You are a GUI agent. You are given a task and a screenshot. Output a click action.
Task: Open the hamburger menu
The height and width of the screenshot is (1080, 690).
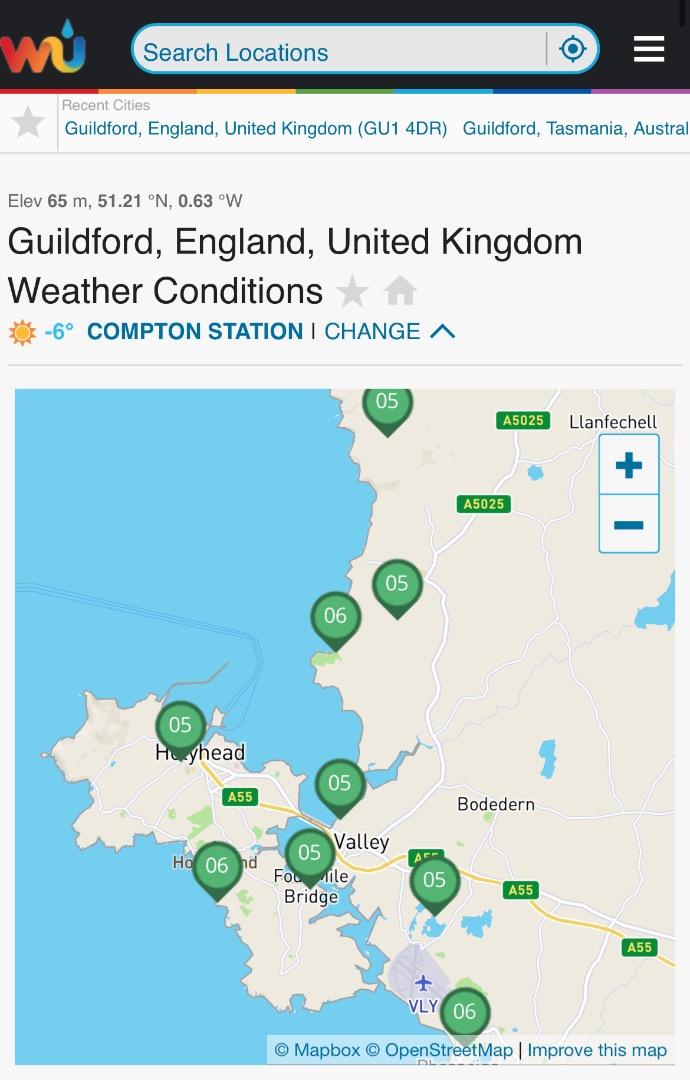pyautogui.click(x=649, y=49)
